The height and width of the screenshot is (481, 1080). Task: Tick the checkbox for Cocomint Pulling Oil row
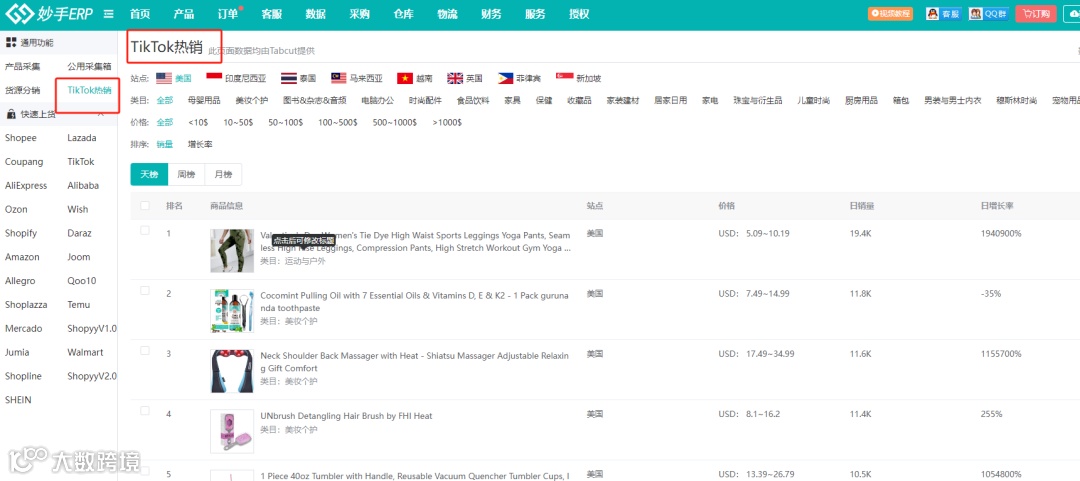pyautogui.click(x=145, y=291)
